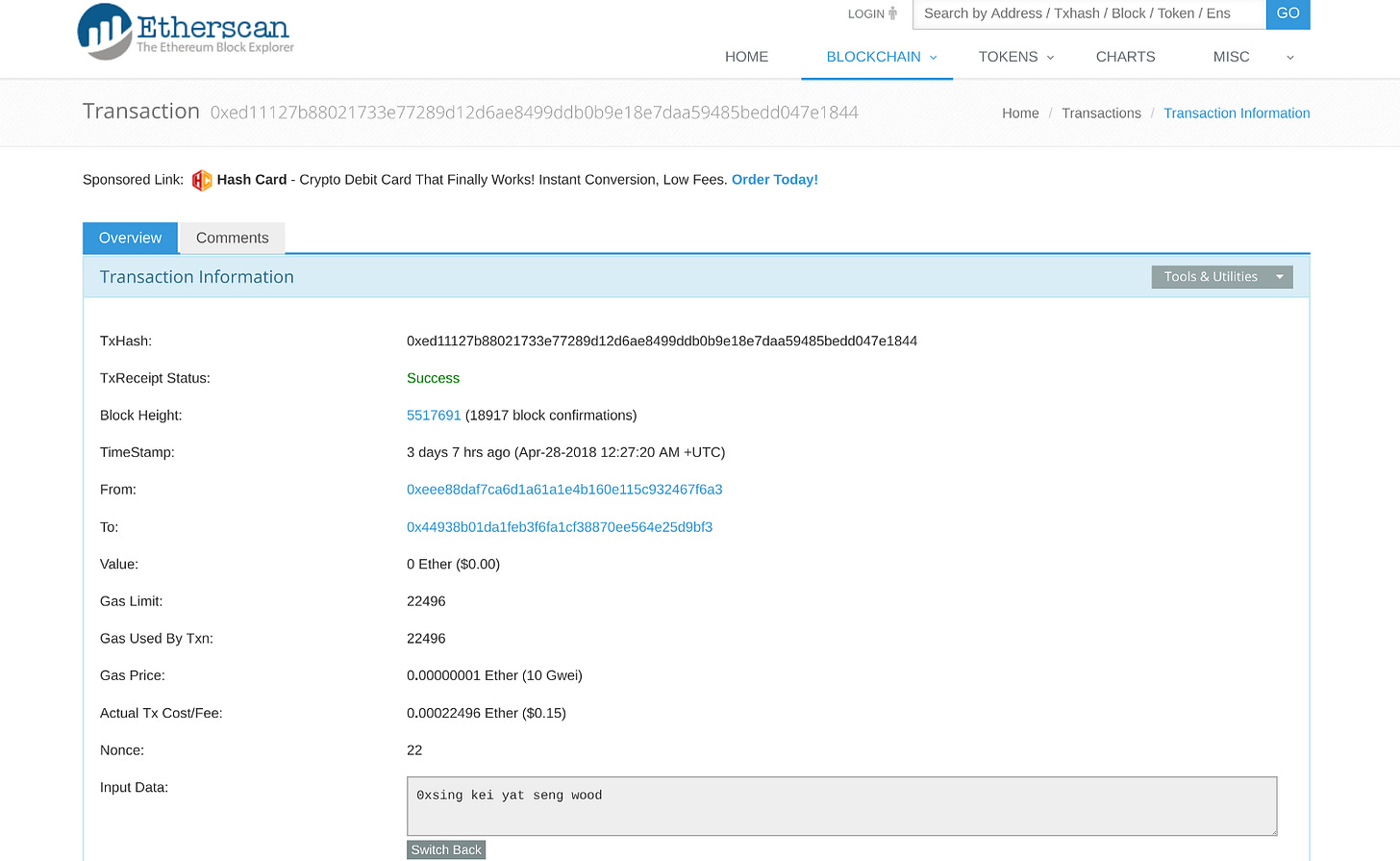Click the Switch Back button
1400x861 pixels.
pyautogui.click(x=446, y=850)
